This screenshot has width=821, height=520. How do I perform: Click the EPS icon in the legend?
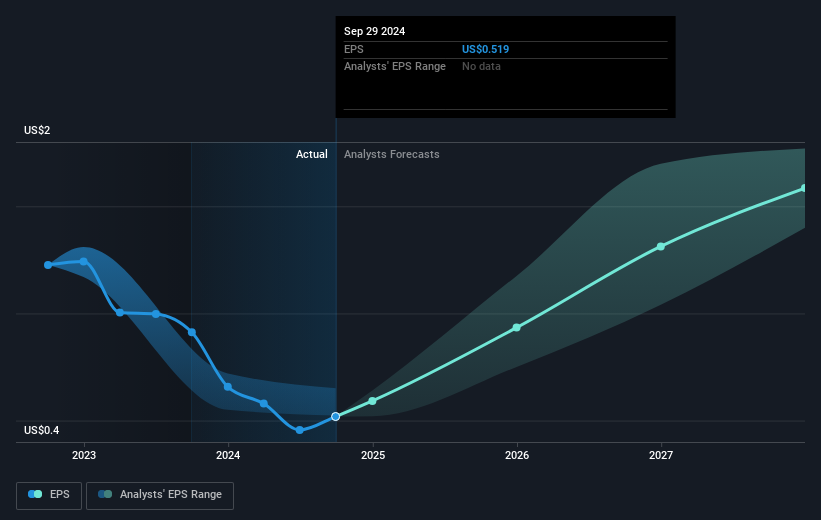click(x=35, y=494)
